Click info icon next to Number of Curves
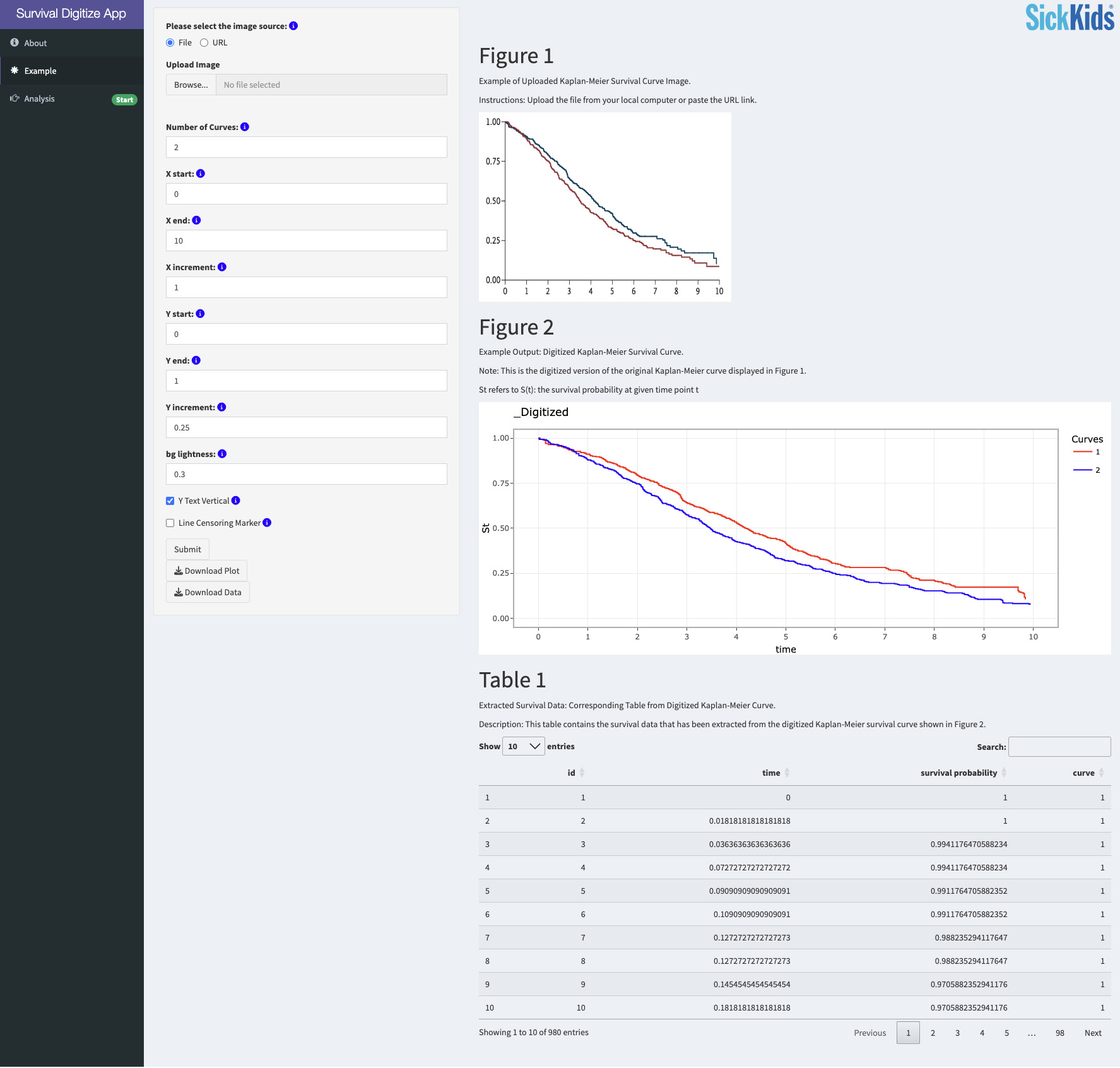 [x=245, y=127]
